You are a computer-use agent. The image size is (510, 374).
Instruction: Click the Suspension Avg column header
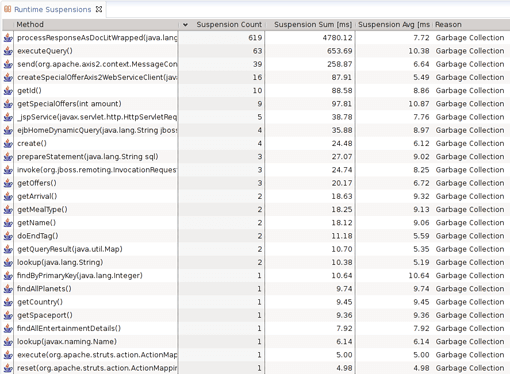point(394,25)
